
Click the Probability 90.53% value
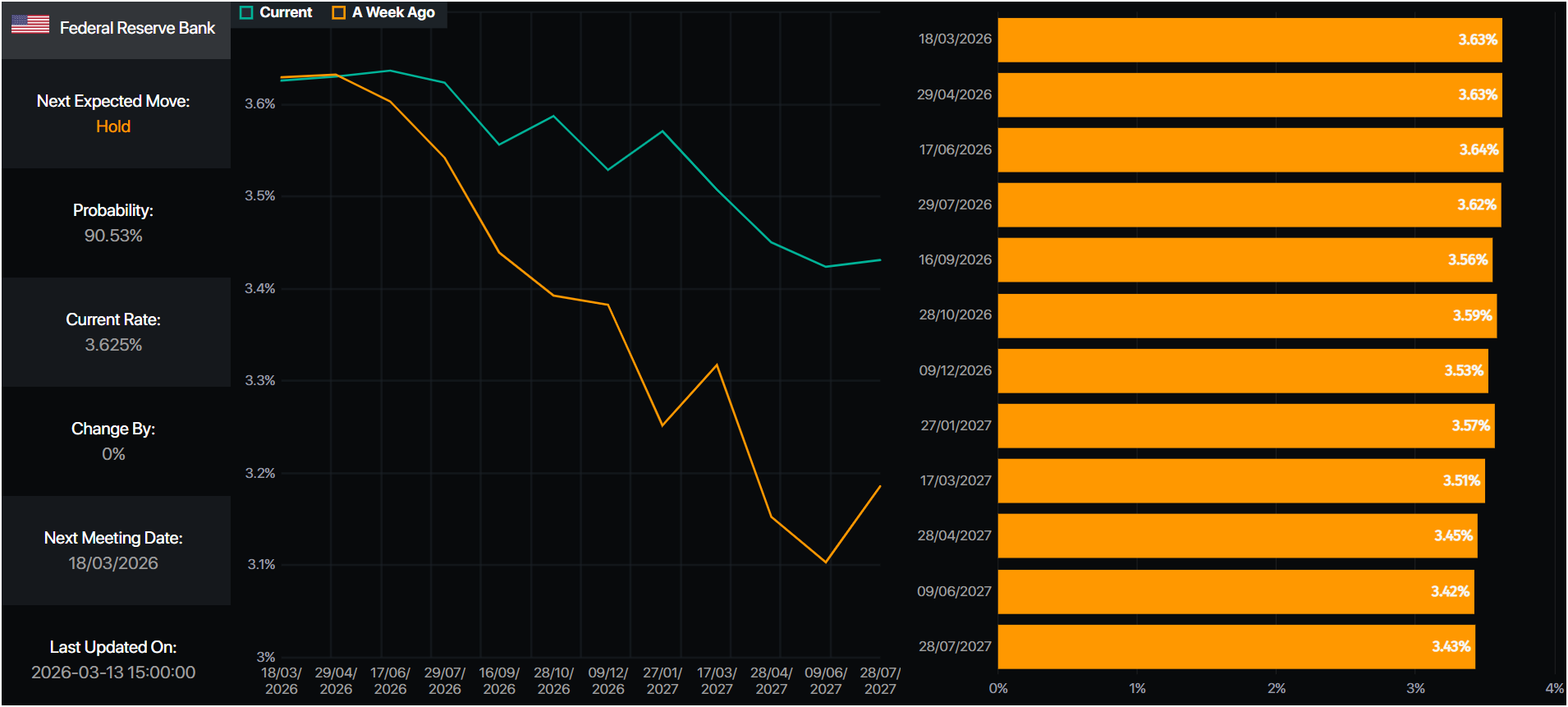point(113,236)
